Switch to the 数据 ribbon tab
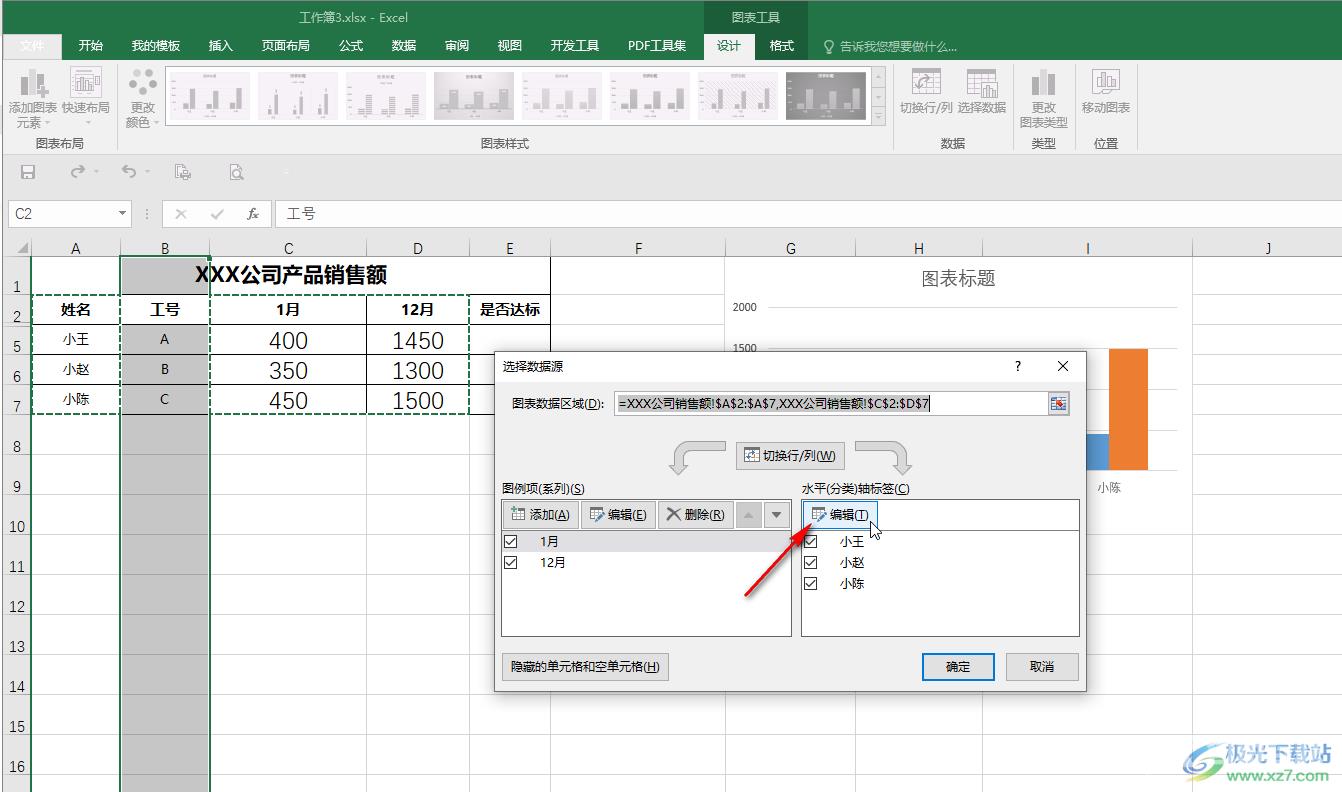This screenshot has height=792, width=1342. tap(404, 46)
